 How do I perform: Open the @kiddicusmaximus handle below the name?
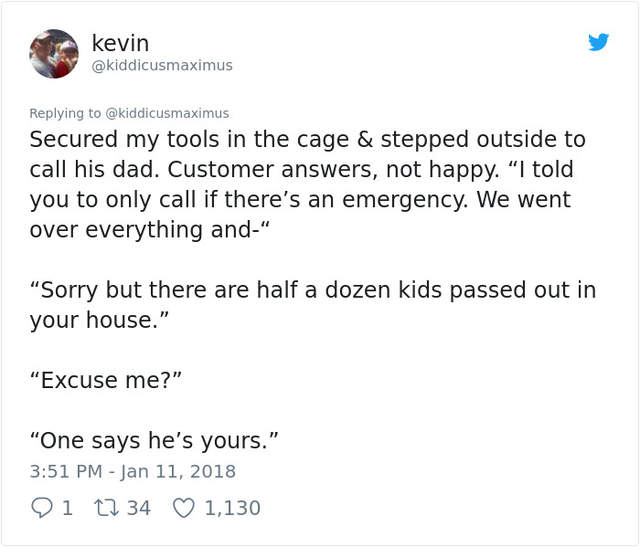[x=162, y=65]
